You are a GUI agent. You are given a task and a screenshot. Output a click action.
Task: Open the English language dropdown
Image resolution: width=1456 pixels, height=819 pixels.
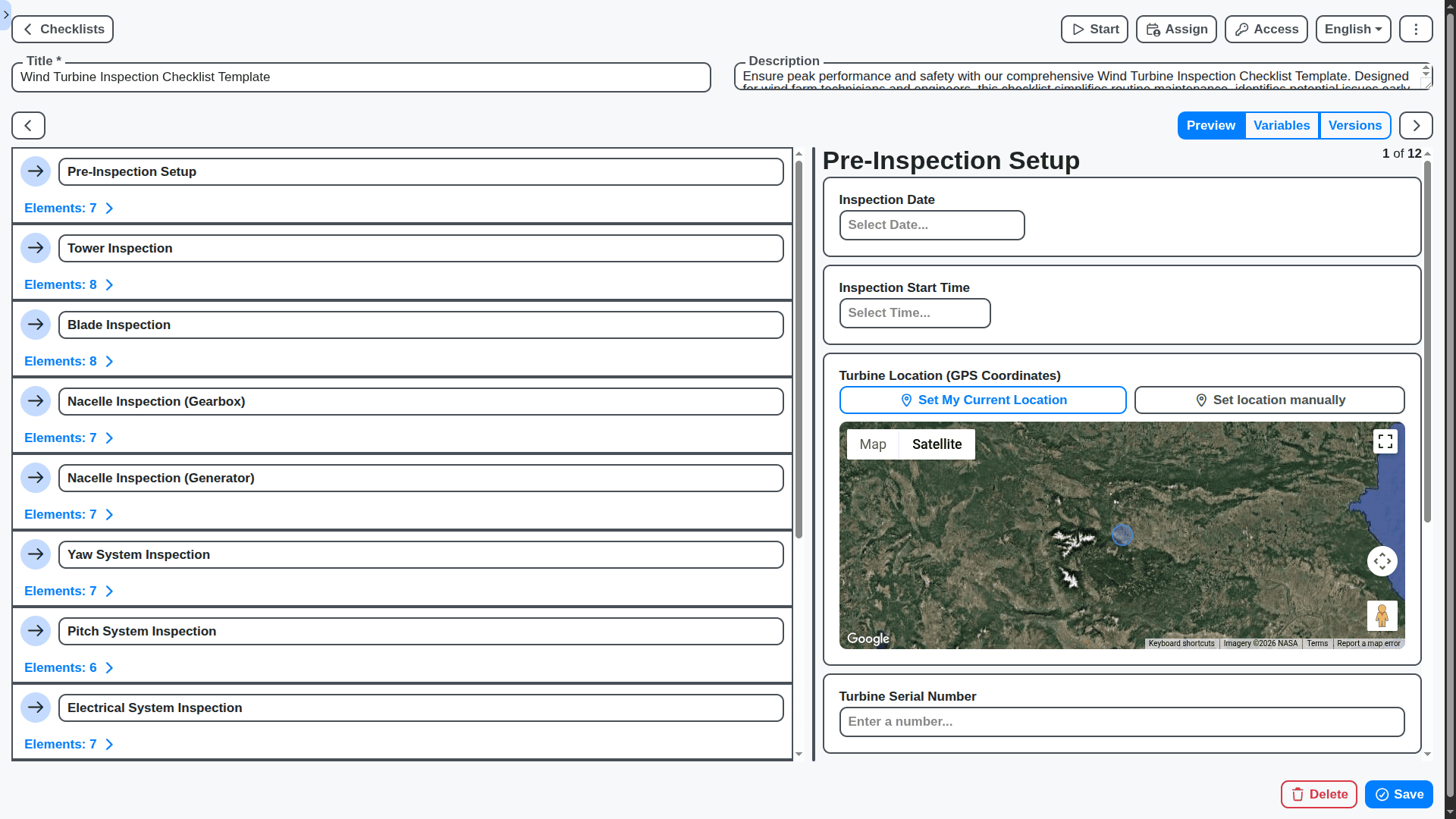click(1353, 29)
